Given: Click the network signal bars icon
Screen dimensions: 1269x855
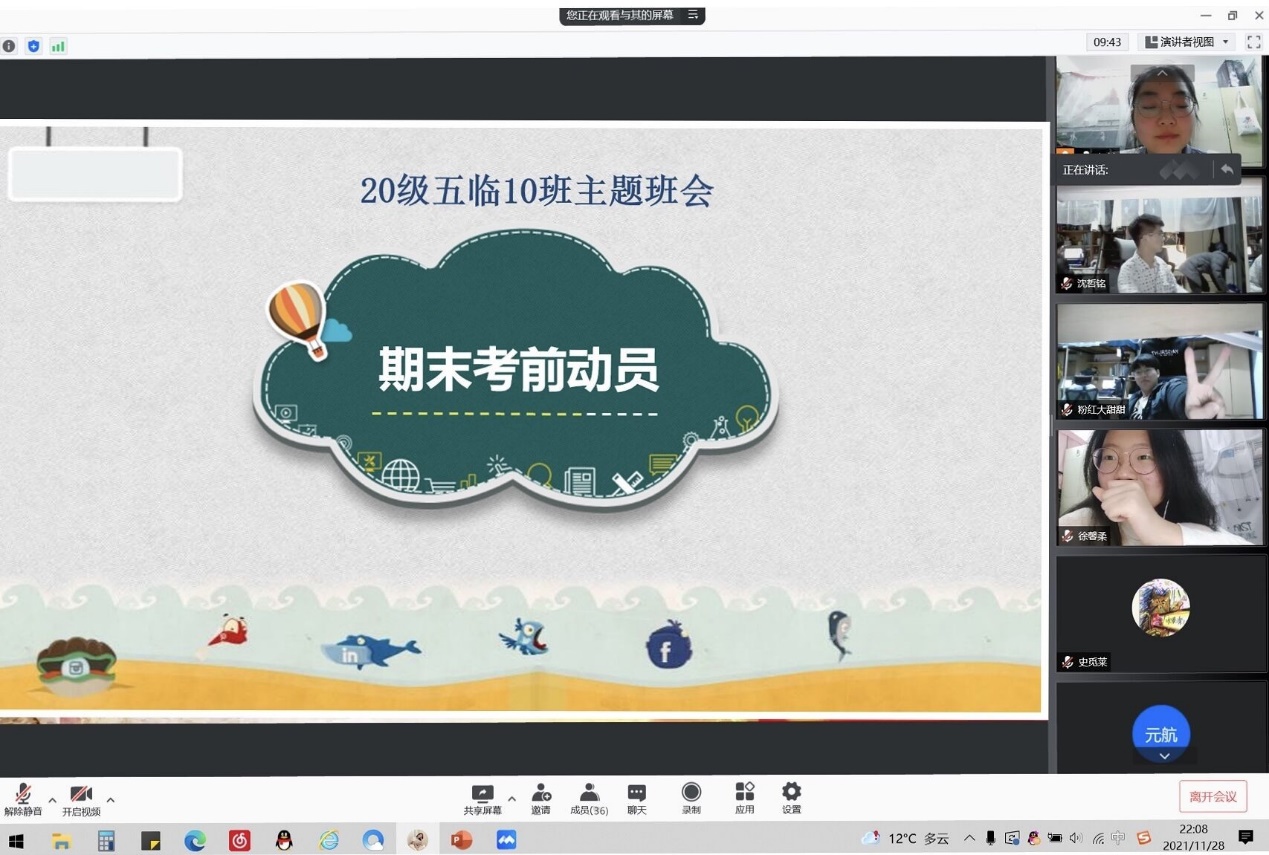Looking at the screenshot, I should pyautogui.click(x=58, y=46).
